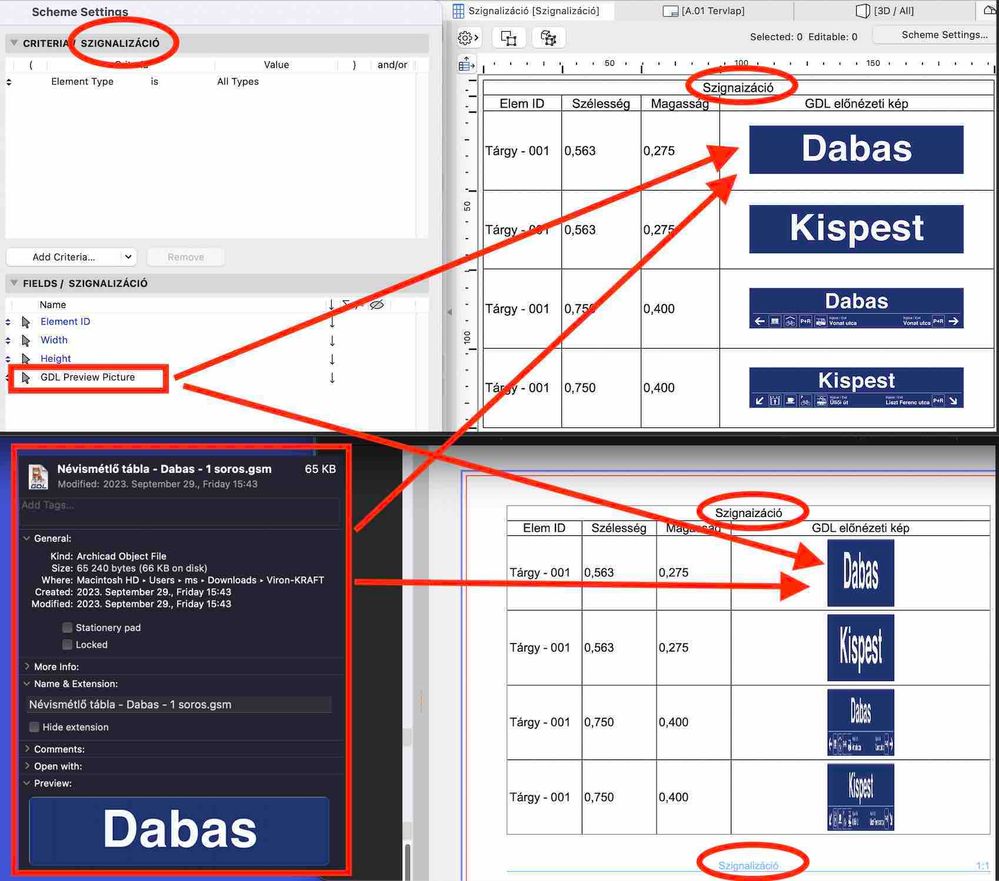Click the 1:1 scale label on layout

(x=982, y=866)
